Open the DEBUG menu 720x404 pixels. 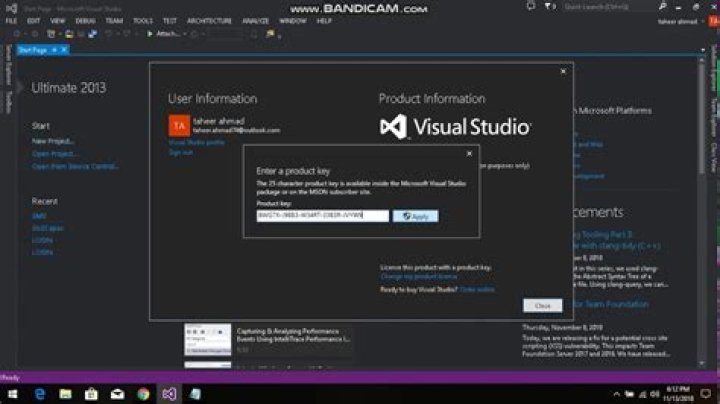pos(85,21)
